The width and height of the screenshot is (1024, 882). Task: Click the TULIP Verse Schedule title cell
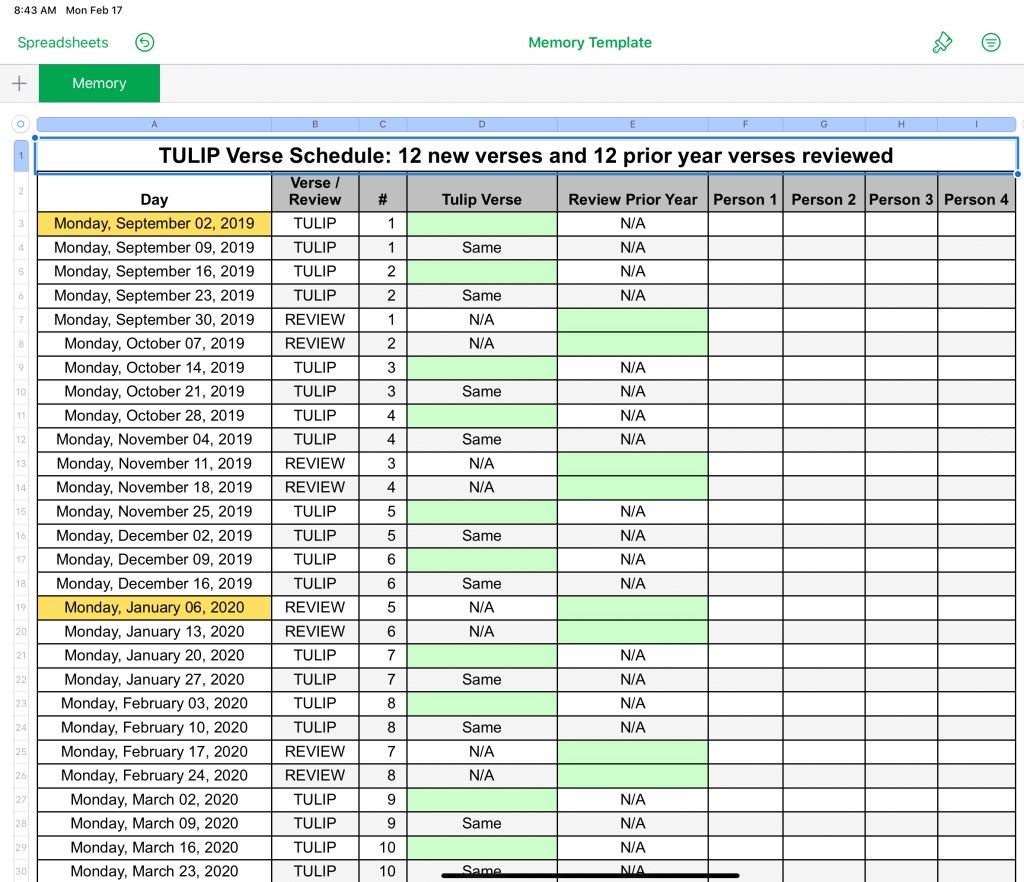coord(526,156)
